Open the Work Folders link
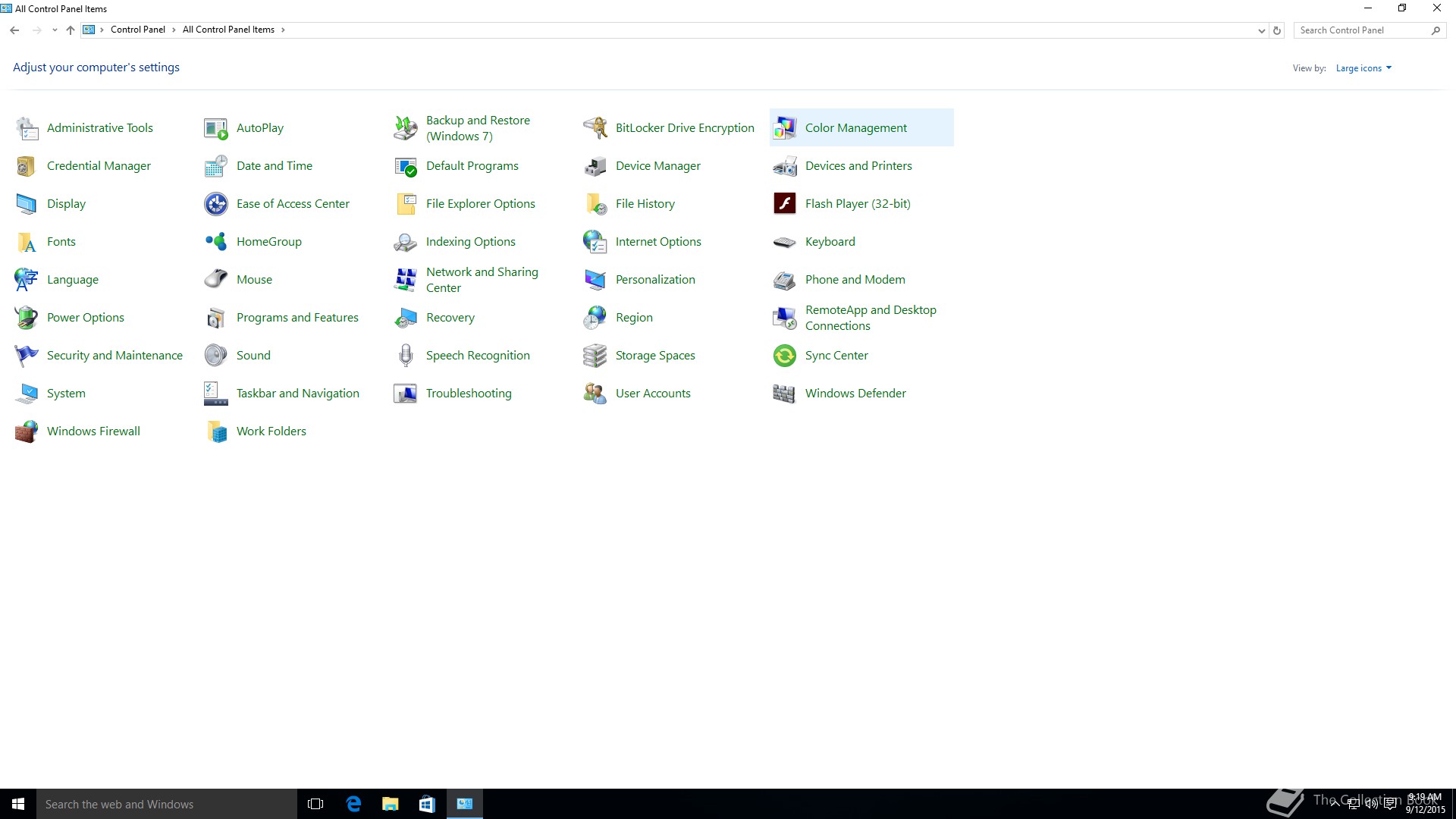 (271, 431)
